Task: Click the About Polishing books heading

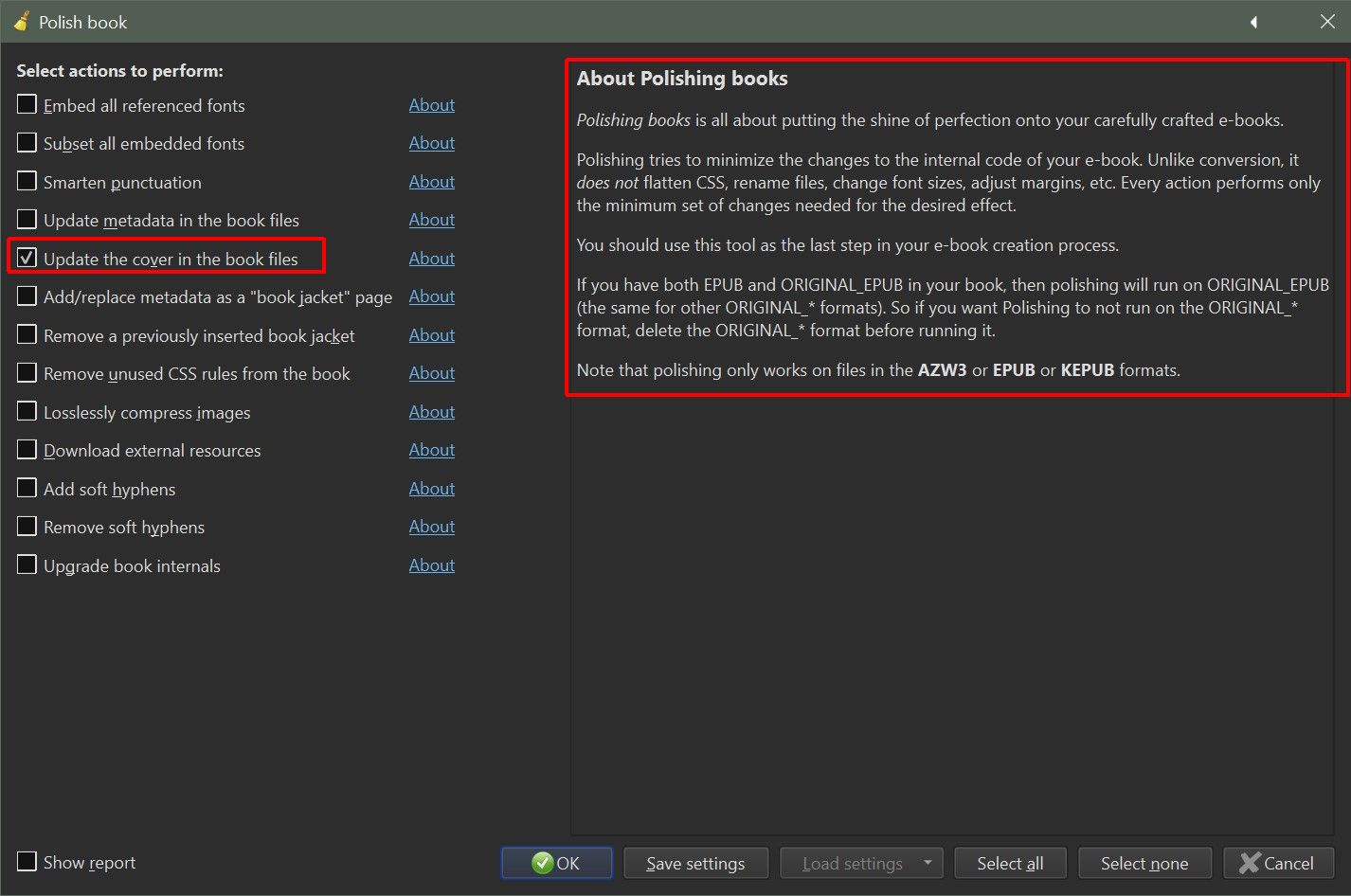Action: pos(682,79)
